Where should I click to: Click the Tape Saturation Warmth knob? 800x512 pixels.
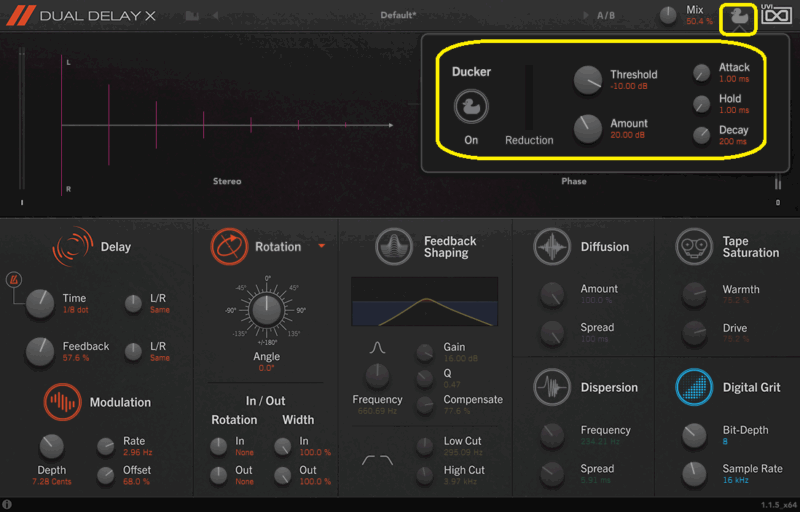(694, 295)
